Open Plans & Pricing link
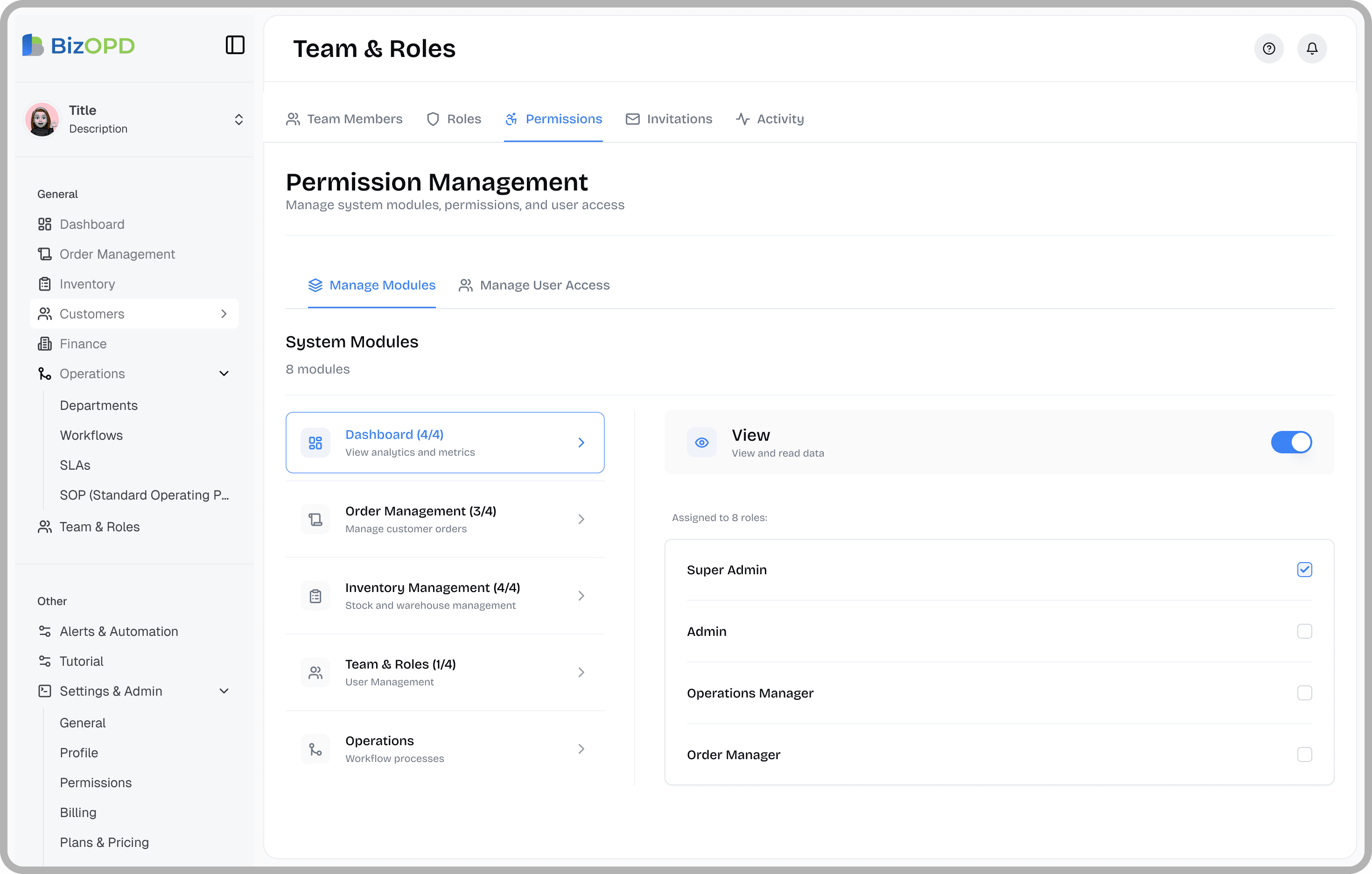The width and height of the screenshot is (1372, 874). click(104, 842)
